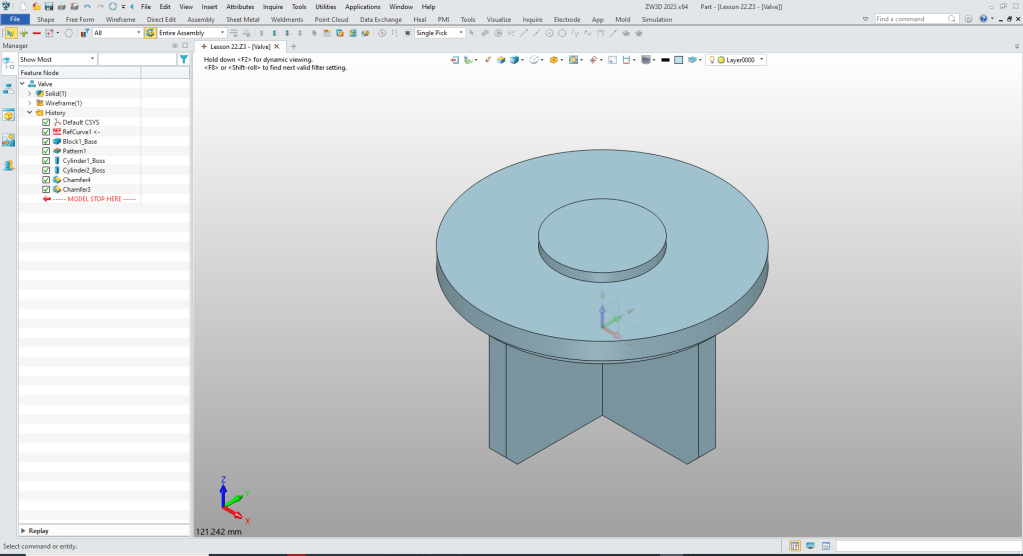Viewport: 1023px width, 556px height.
Task: Click the blue File button
Action: click(15, 19)
